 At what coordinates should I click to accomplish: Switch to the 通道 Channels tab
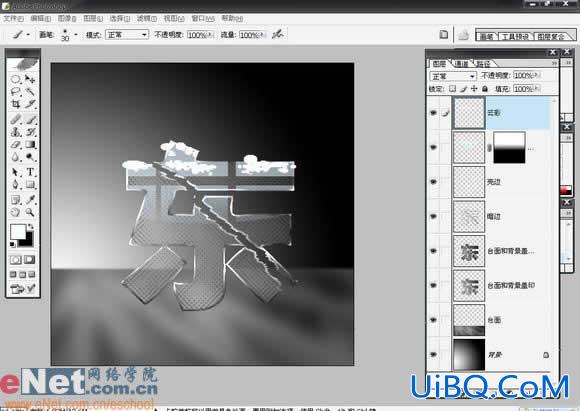(x=461, y=64)
